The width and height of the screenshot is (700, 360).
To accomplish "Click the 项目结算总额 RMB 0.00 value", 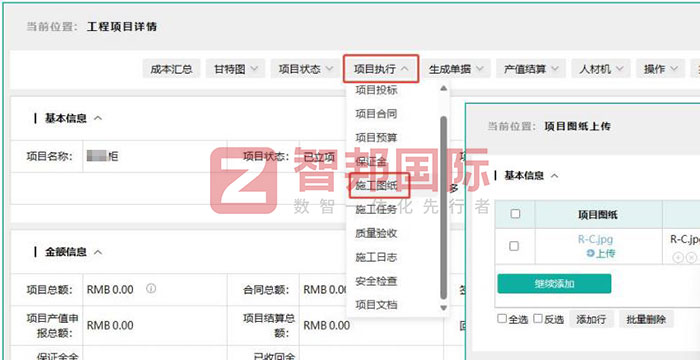I will 327,325.
